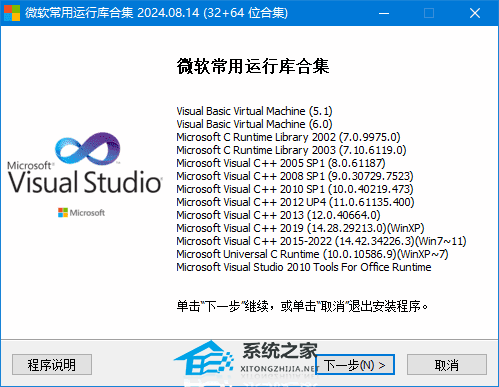Viewport: 499px width, 387px height.
Task: Click Microsoft Visual C++ 2005 SP1 entry
Action: pyautogui.click(x=281, y=163)
